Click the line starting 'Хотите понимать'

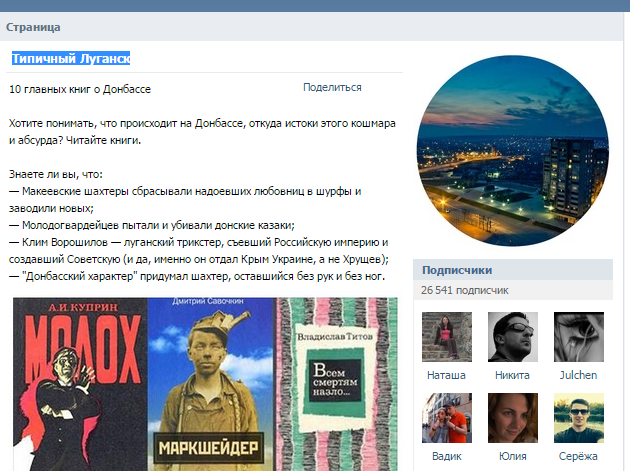202,132
